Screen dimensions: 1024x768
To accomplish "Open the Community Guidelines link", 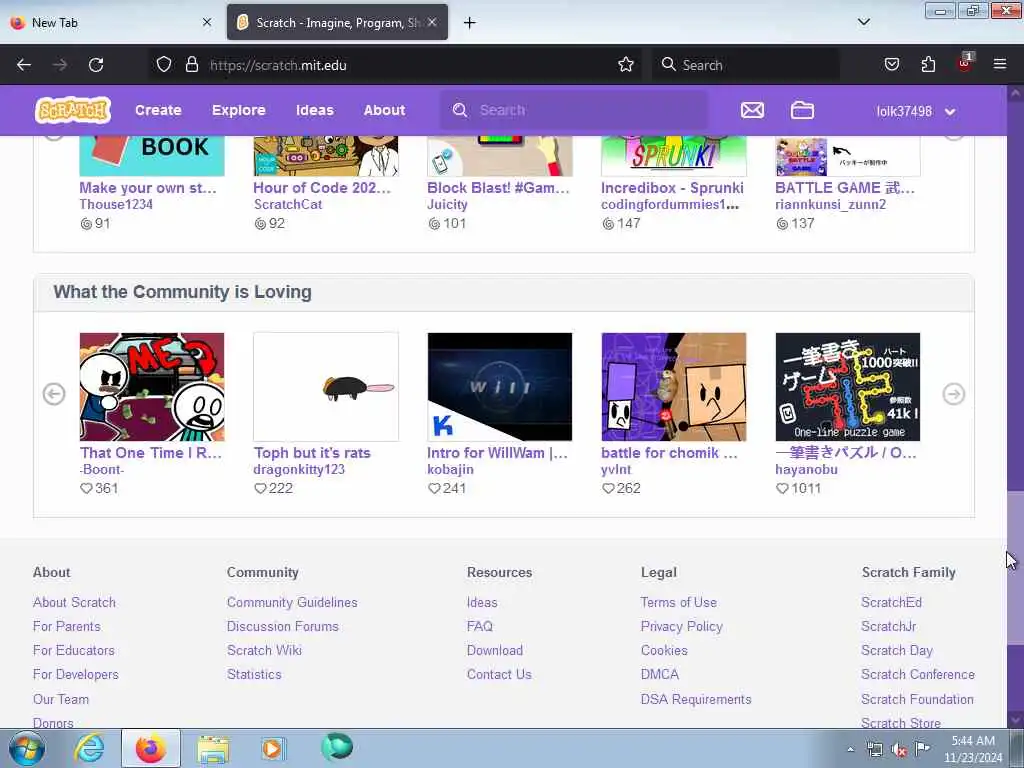I will 292,602.
